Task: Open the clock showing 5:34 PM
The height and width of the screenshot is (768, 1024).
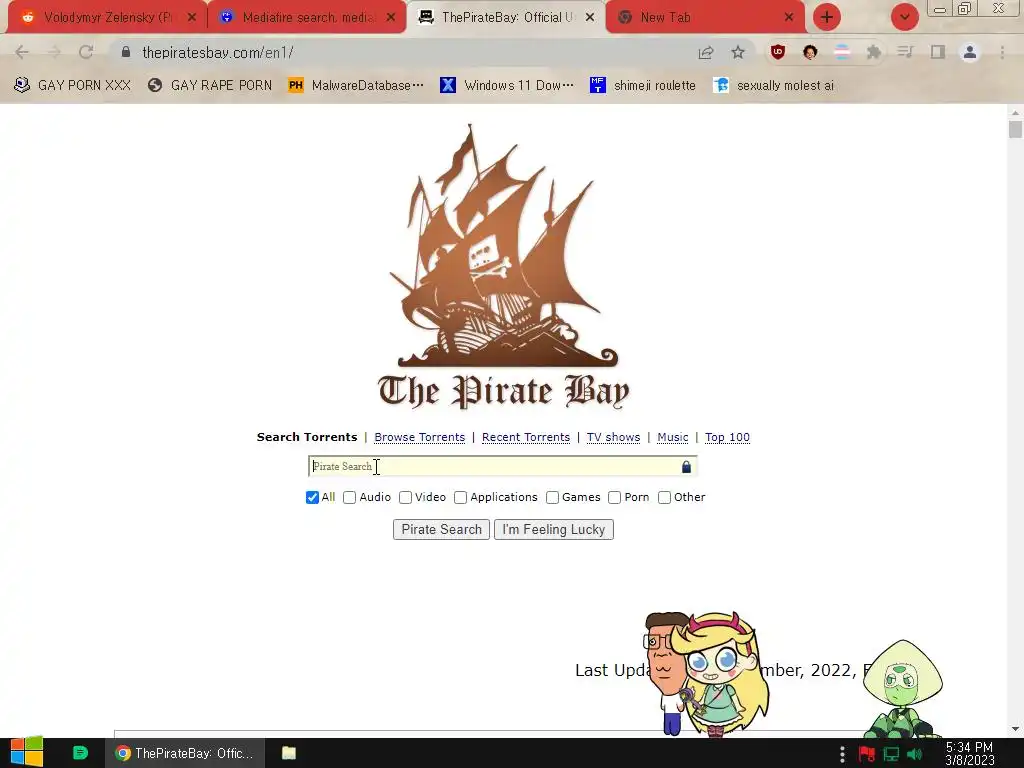Action: click(x=970, y=754)
